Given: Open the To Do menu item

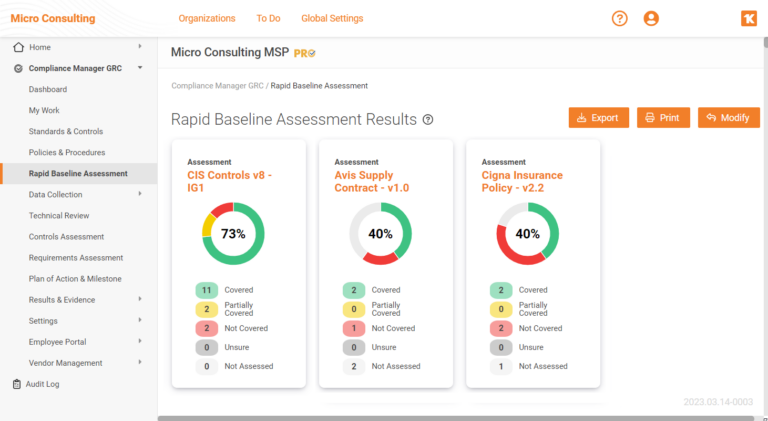Looking at the screenshot, I should (x=268, y=18).
